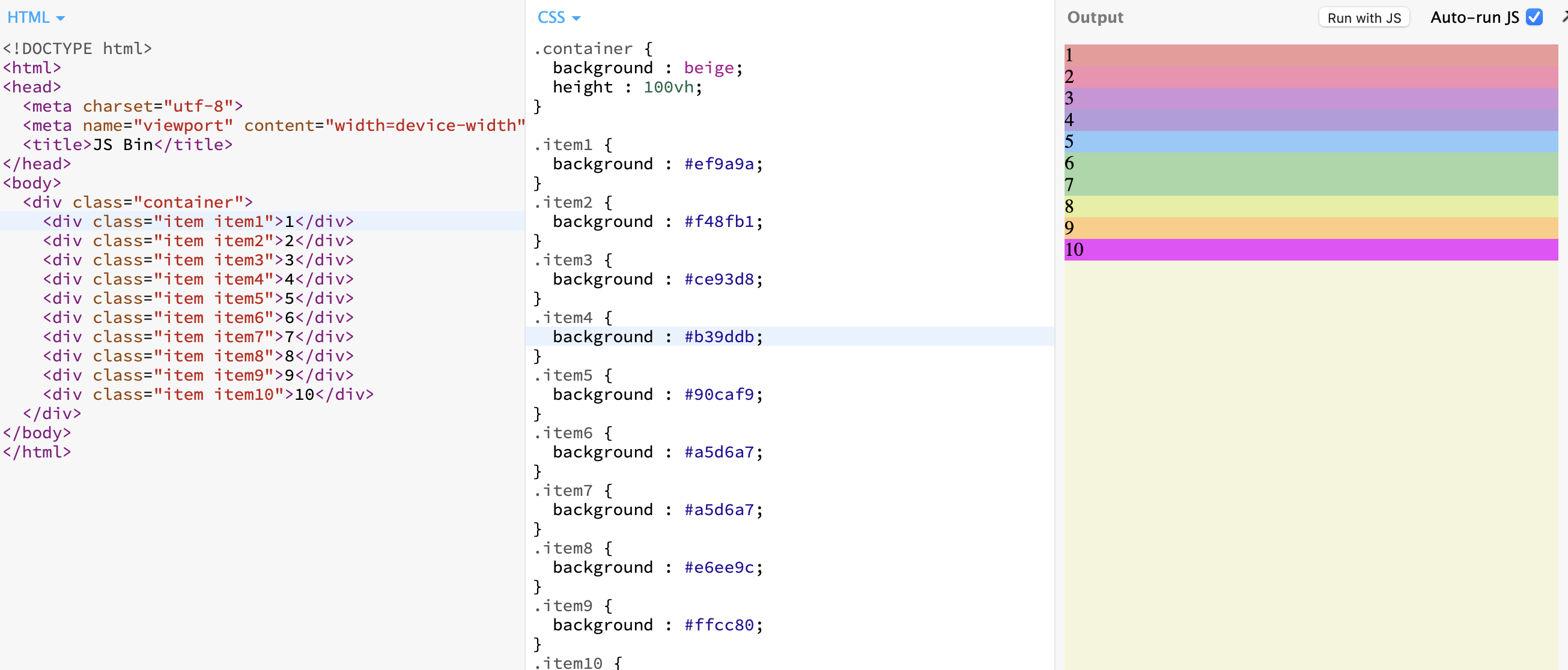Place cursor on item5 div line in HTML
This screenshot has width=1568, height=670.
(198, 298)
